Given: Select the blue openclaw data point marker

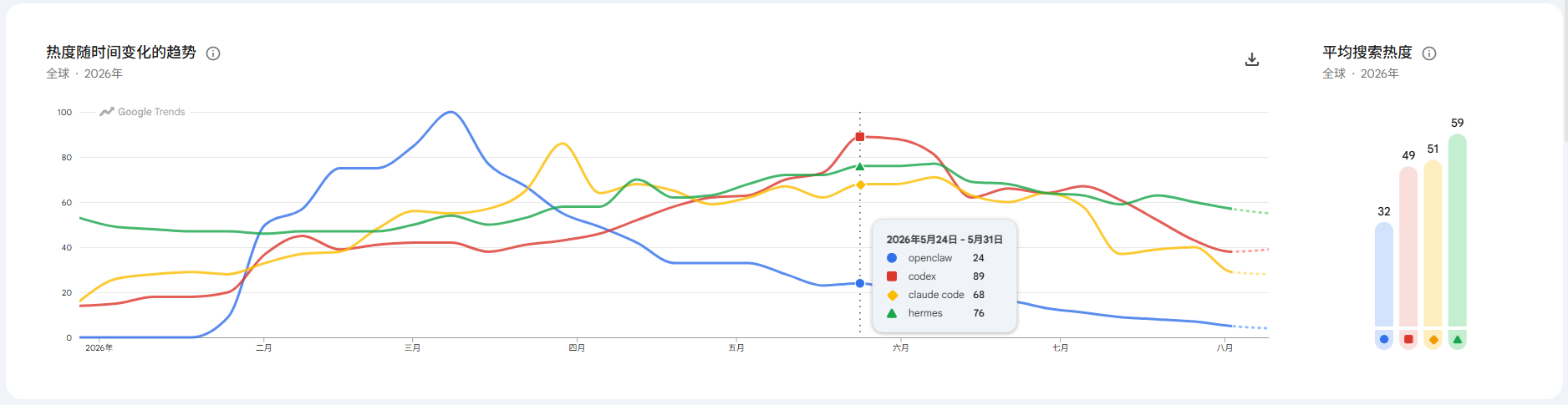Looking at the screenshot, I should [x=860, y=283].
